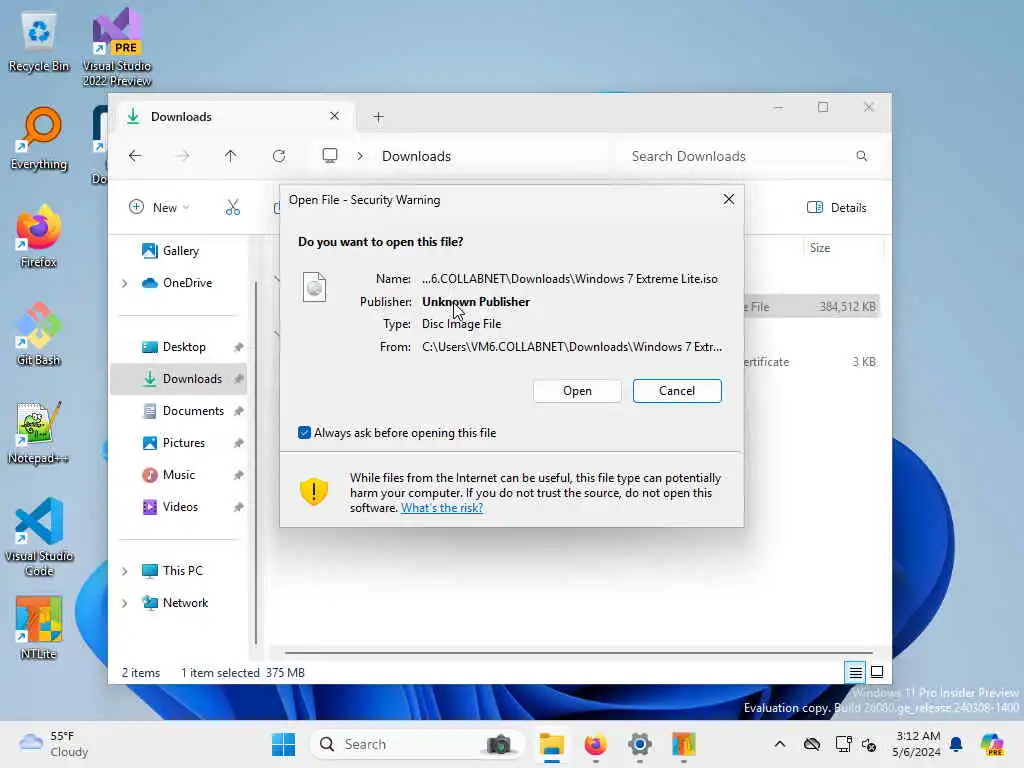Click the Cut scissors icon
This screenshot has height=768, width=1024.
[x=232, y=208]
